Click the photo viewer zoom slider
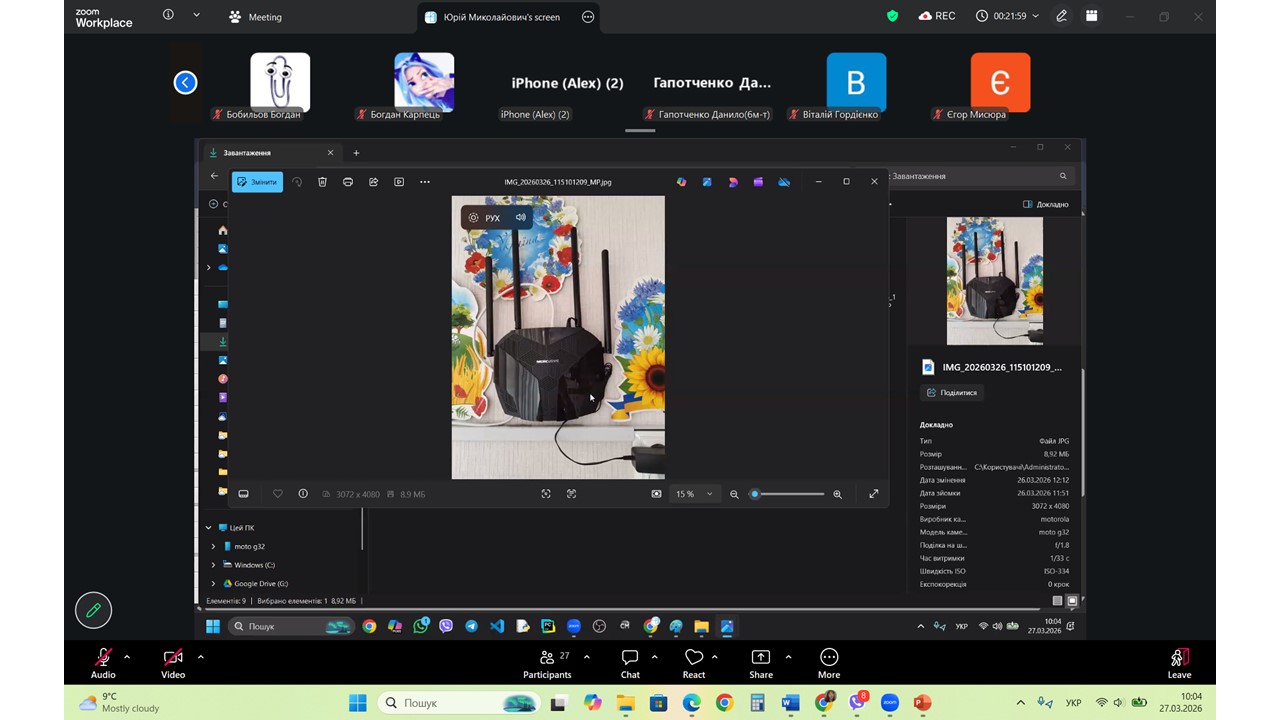The height and width of the screenshot is (720, 1280). coord(788,494)
